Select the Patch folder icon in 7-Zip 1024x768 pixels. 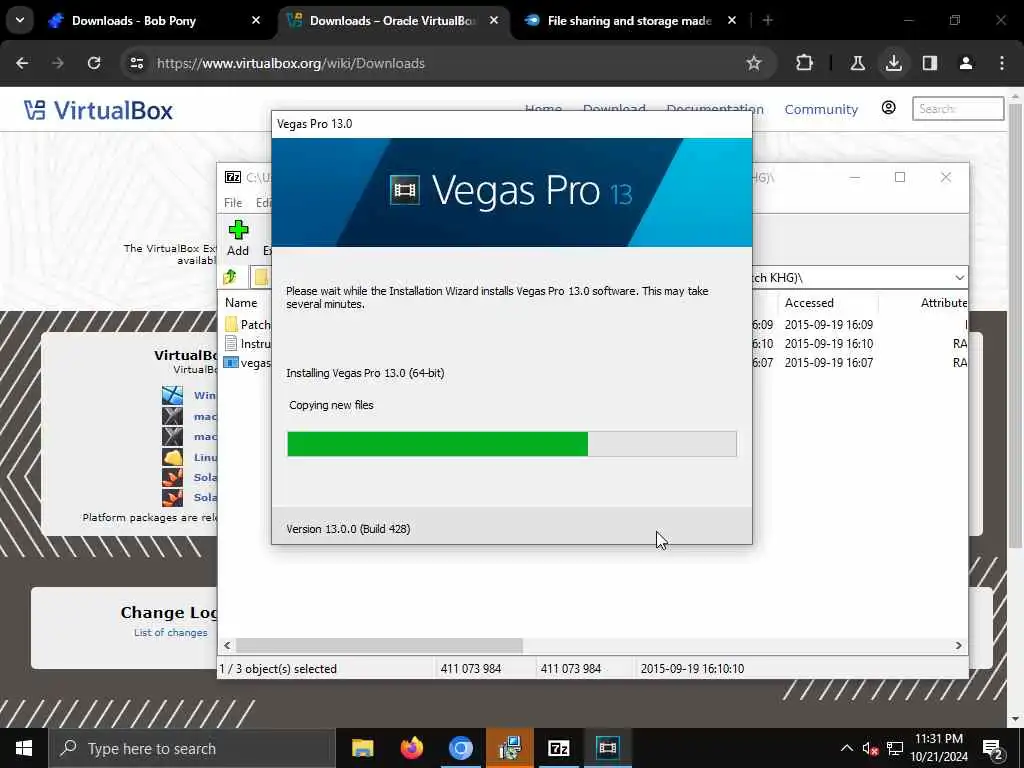coord(231,324)
